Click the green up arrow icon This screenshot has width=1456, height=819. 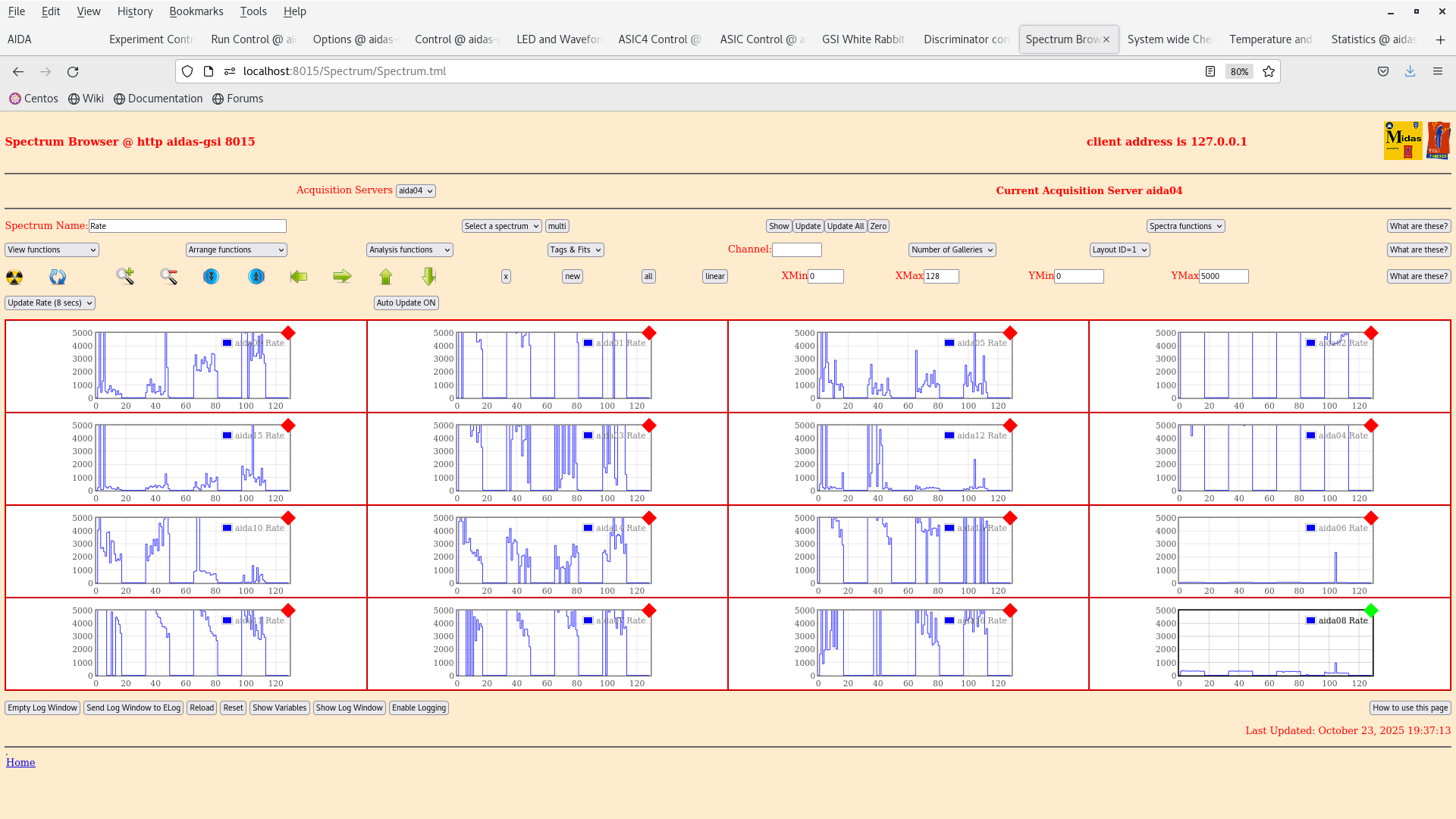click(x=385, y=277)
